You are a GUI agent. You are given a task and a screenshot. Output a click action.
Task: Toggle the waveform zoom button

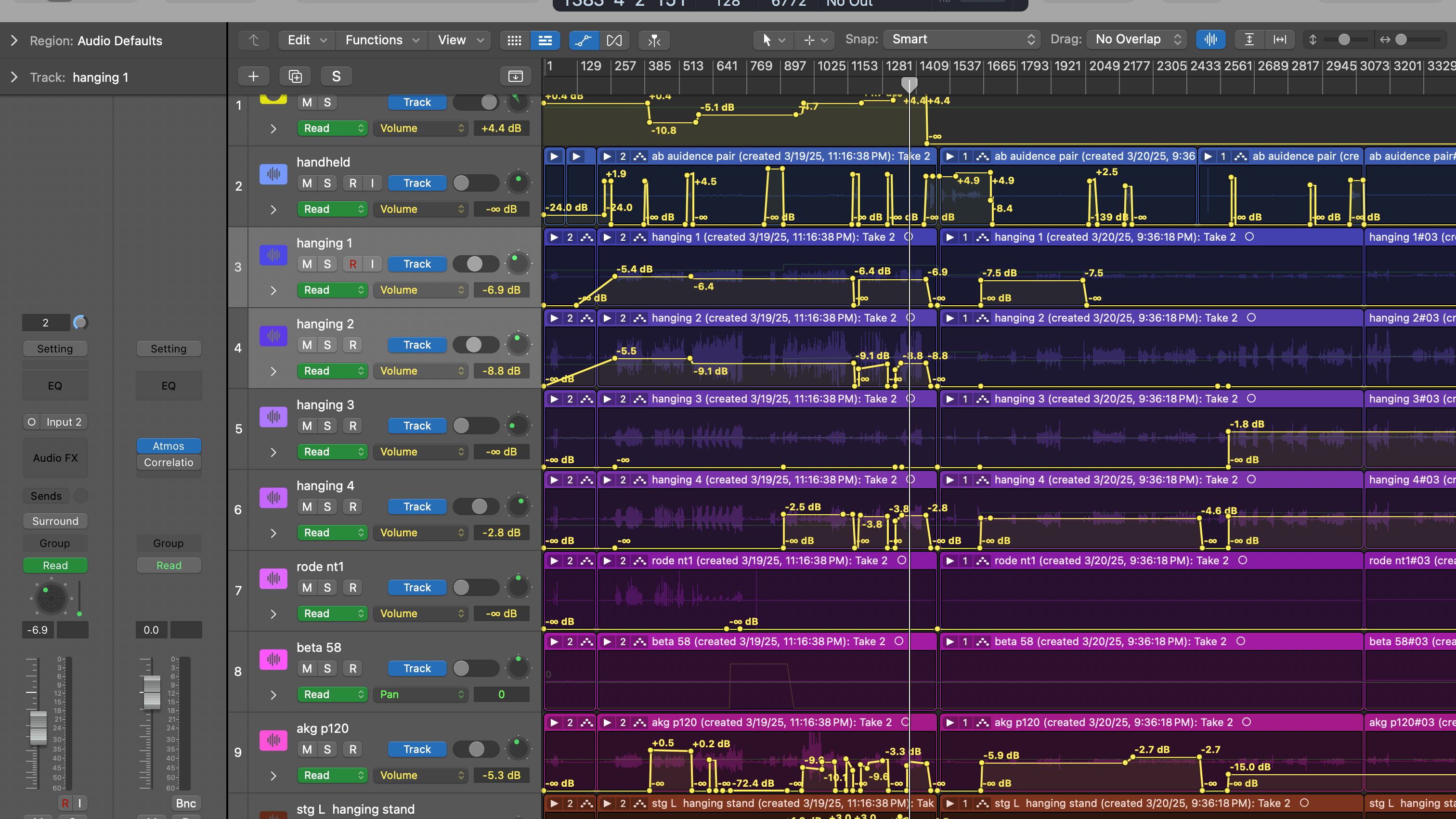(x=1210, y=39)
